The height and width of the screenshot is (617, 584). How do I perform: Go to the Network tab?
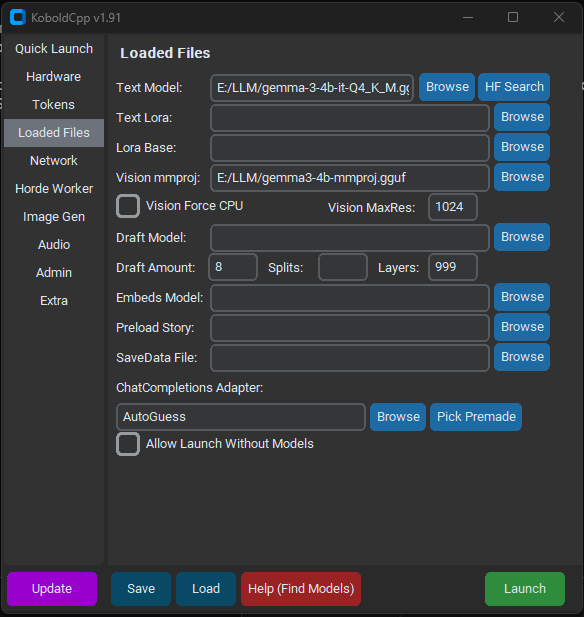pyautogui.click(x=54, y=161)
